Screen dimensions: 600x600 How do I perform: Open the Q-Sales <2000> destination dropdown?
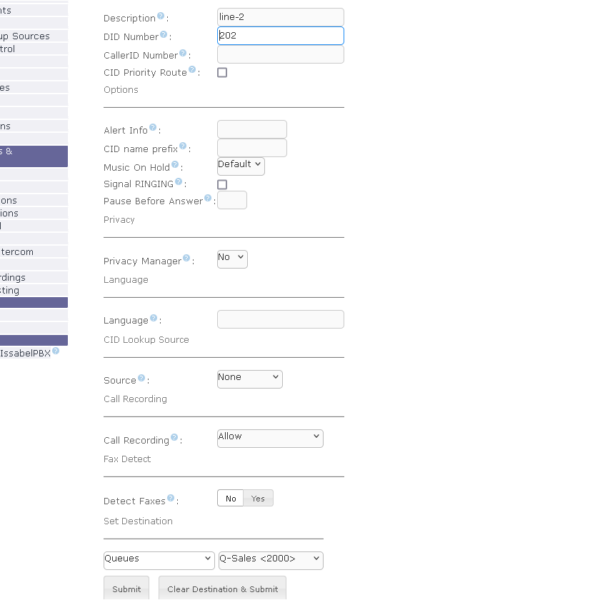click(x=270, y=560)
